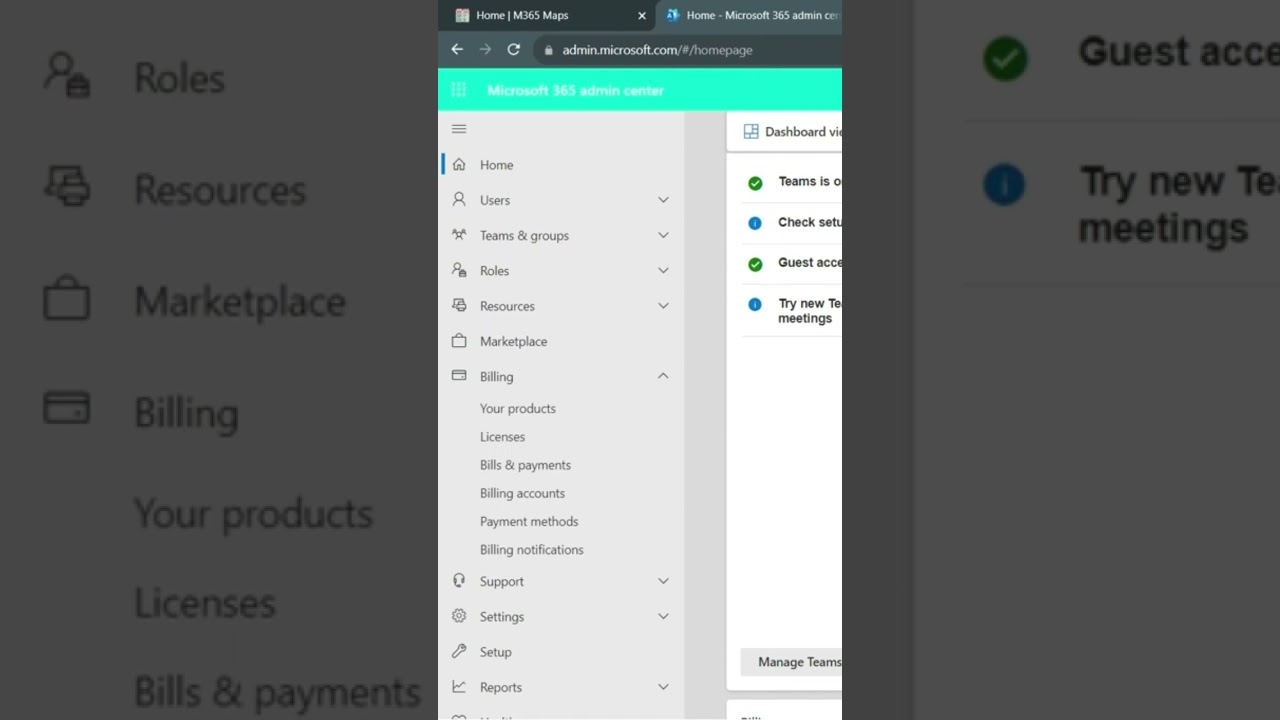Switch to Microsoft 365 admin center tab
This screenshot has height=720, width=1280.
click(750, 15)
